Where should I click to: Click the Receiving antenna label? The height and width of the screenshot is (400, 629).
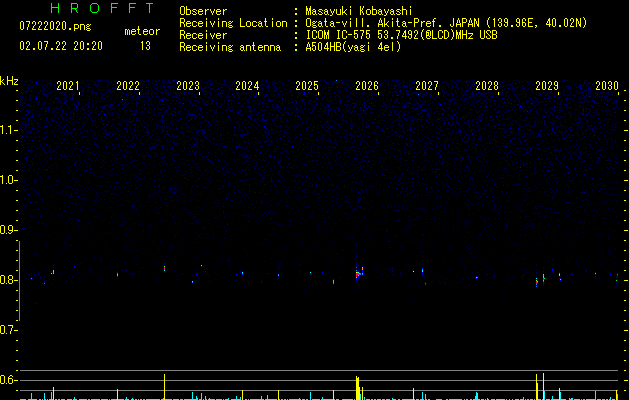230,47
